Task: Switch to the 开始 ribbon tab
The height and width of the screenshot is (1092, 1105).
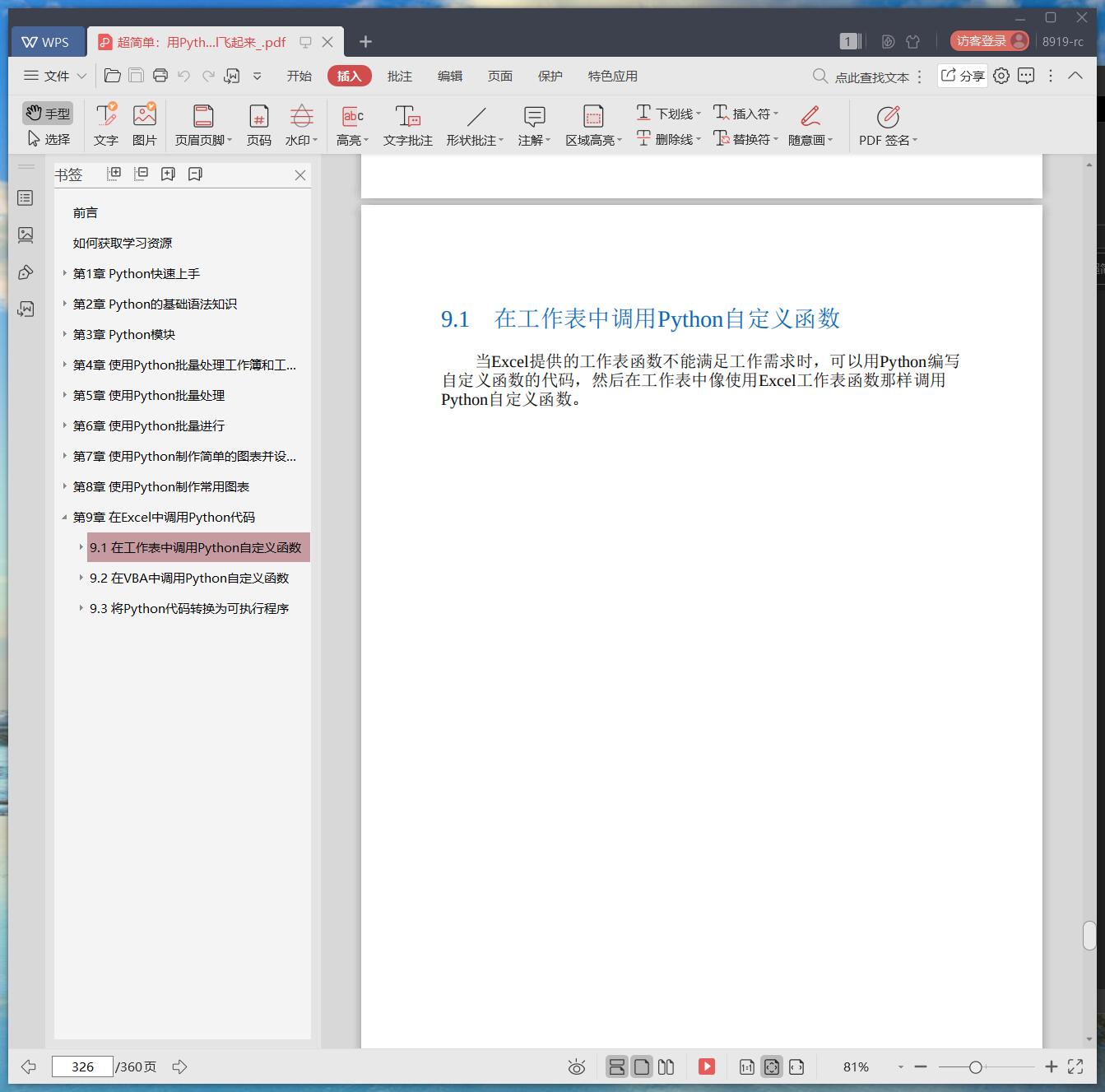Action: [x=299, y=76]
